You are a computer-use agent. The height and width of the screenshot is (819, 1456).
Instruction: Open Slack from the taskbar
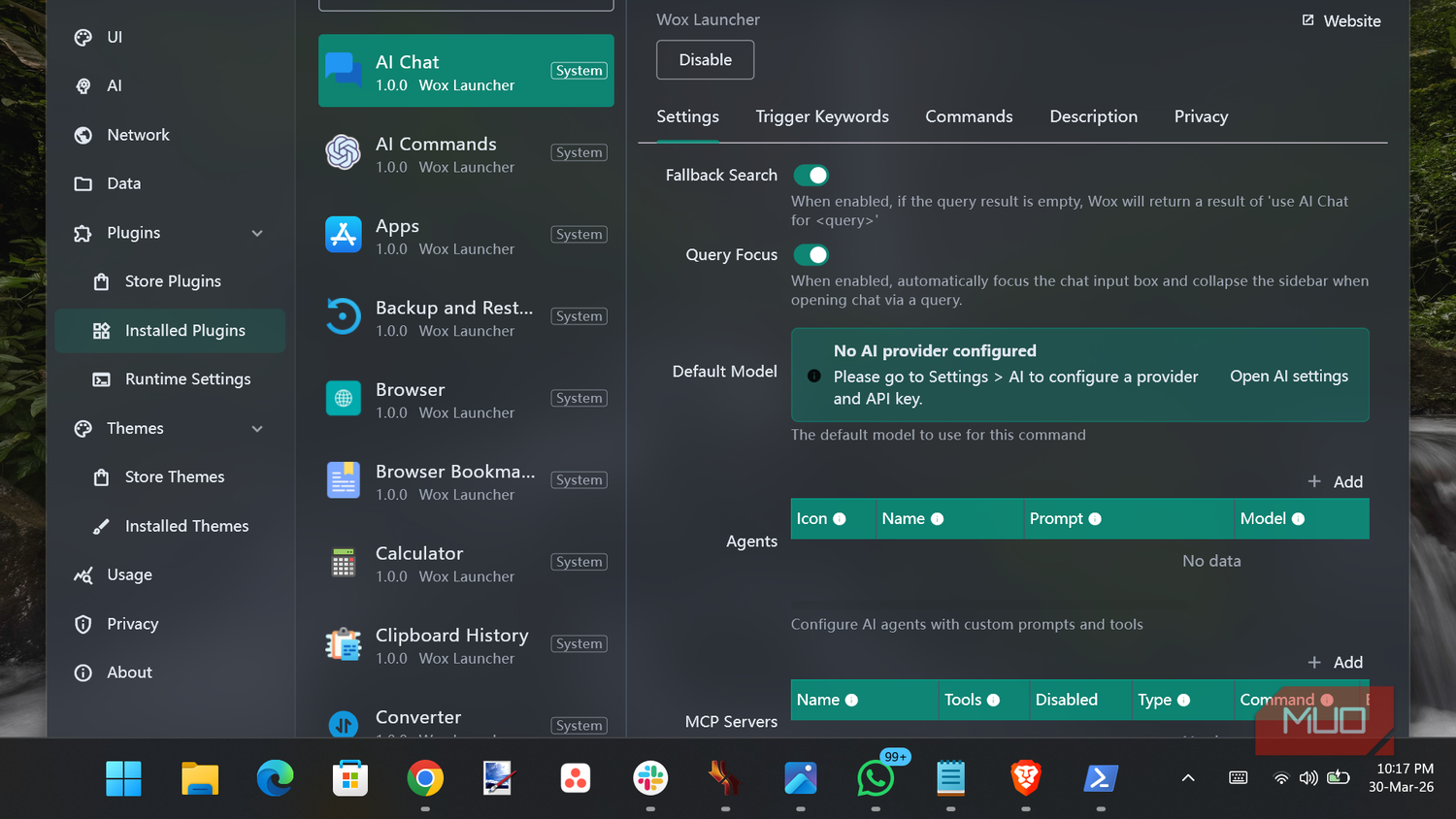pyautogui.click(x=650, y=778)
